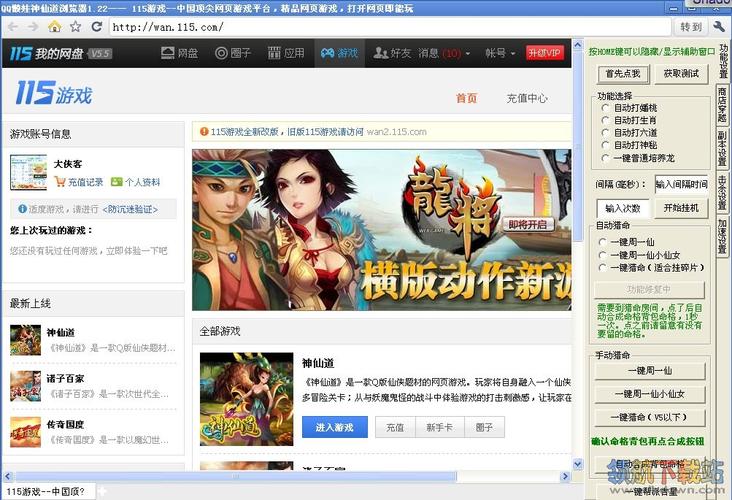
Task: Switch to 首页 tab
Action: pos(466,98)
